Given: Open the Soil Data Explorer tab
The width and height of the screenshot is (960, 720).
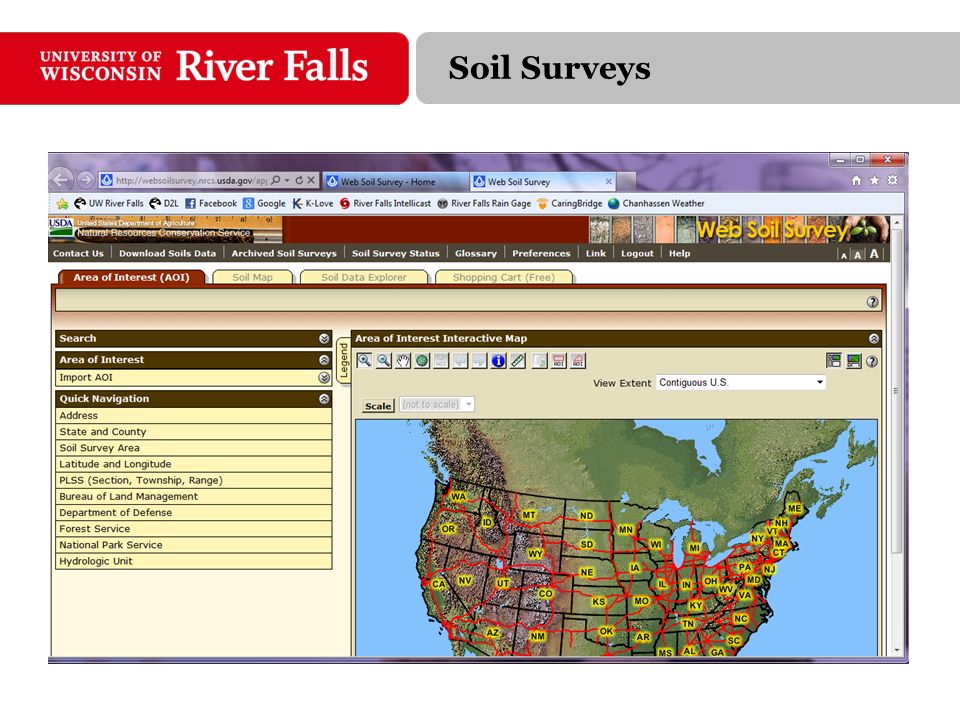Looking at the screenshot, I should 364,277.
